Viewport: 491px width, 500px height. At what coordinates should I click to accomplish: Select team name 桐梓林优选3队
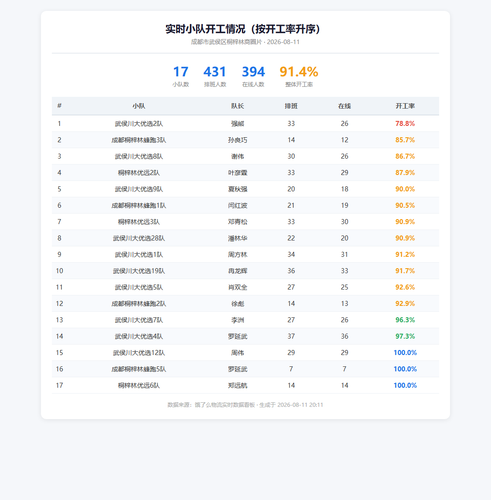[139, 222]
